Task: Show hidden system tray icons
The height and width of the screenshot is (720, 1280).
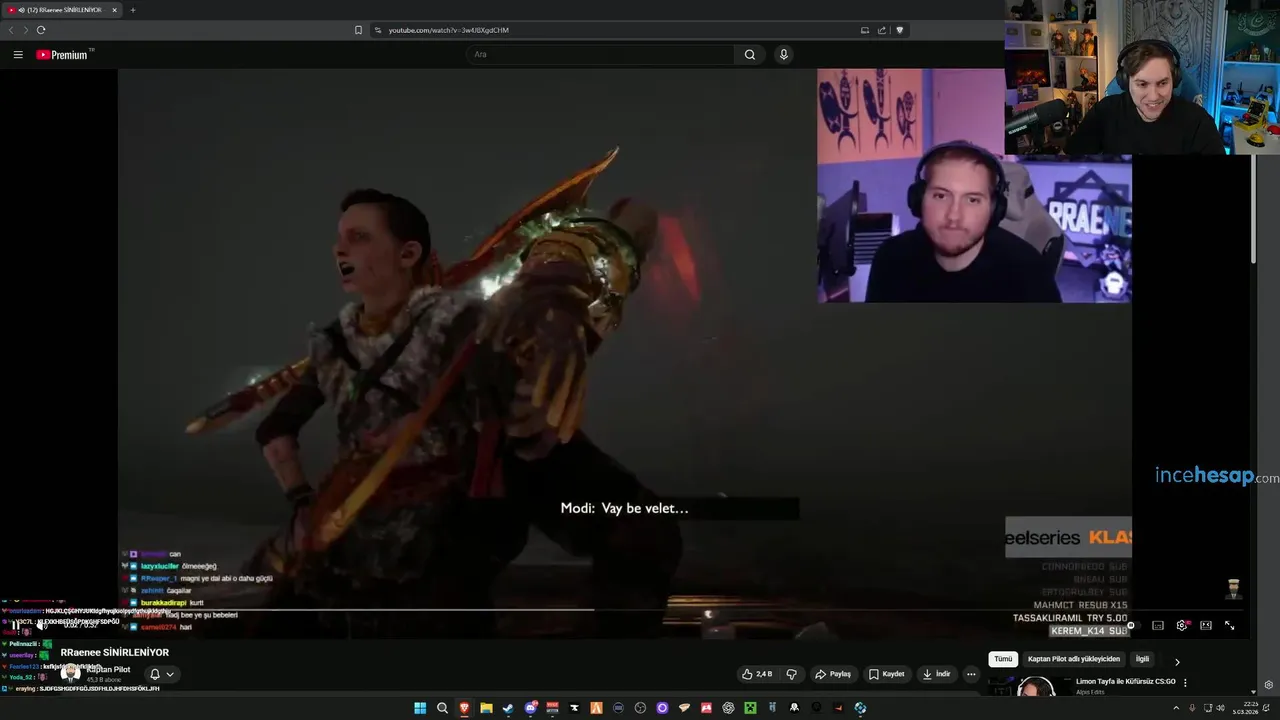Action: (1176, 708)
